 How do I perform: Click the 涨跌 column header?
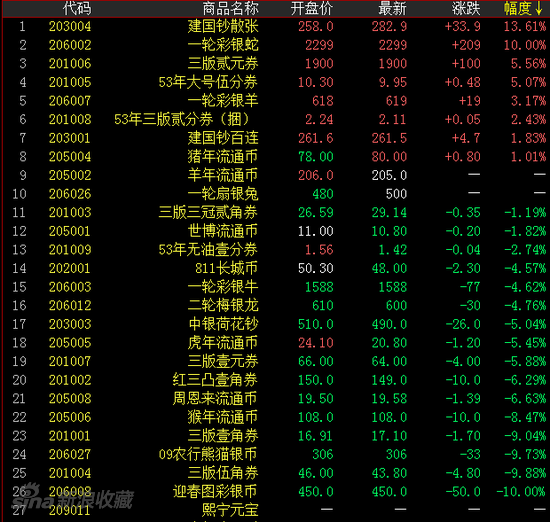pyautogui.click(x=466, y=8)
